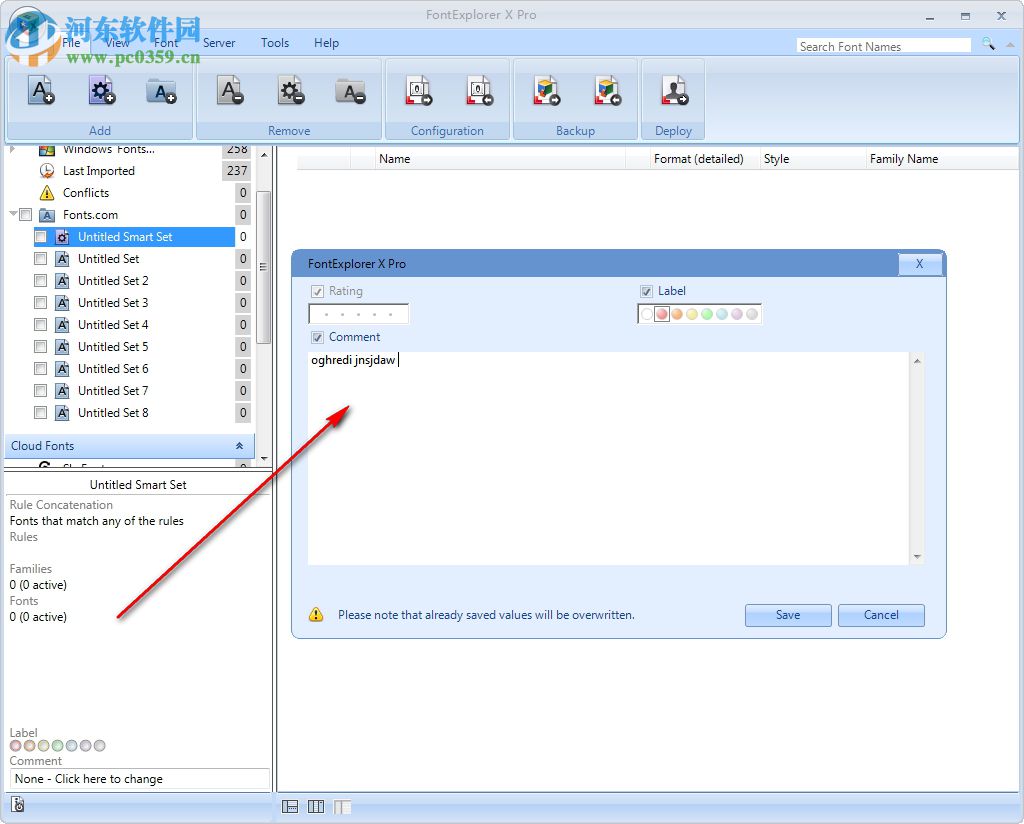Click the ribbon collapse arrow near search

[x=1010, y=45]
